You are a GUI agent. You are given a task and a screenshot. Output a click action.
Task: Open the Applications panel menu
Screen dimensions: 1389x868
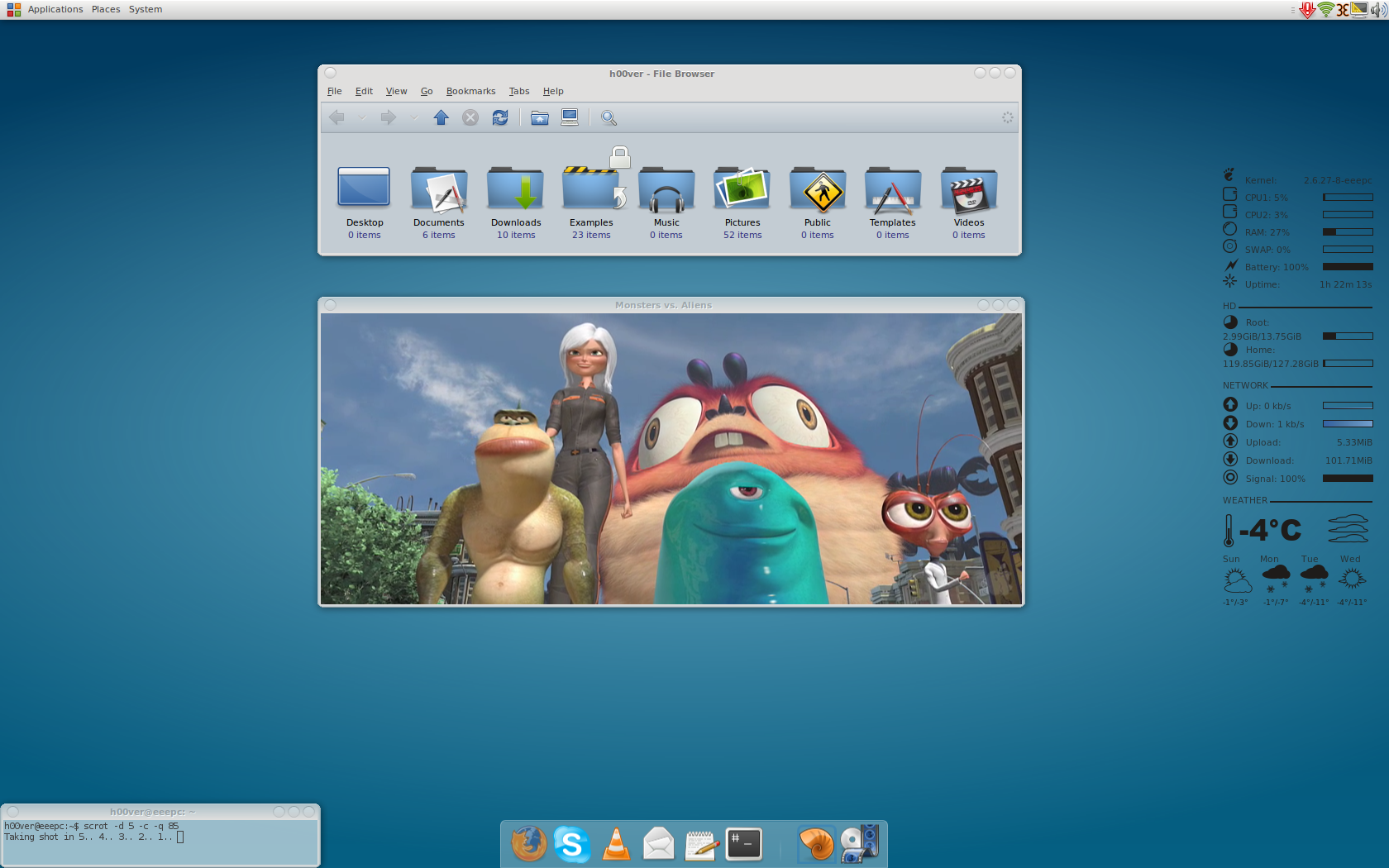[55, 9]
